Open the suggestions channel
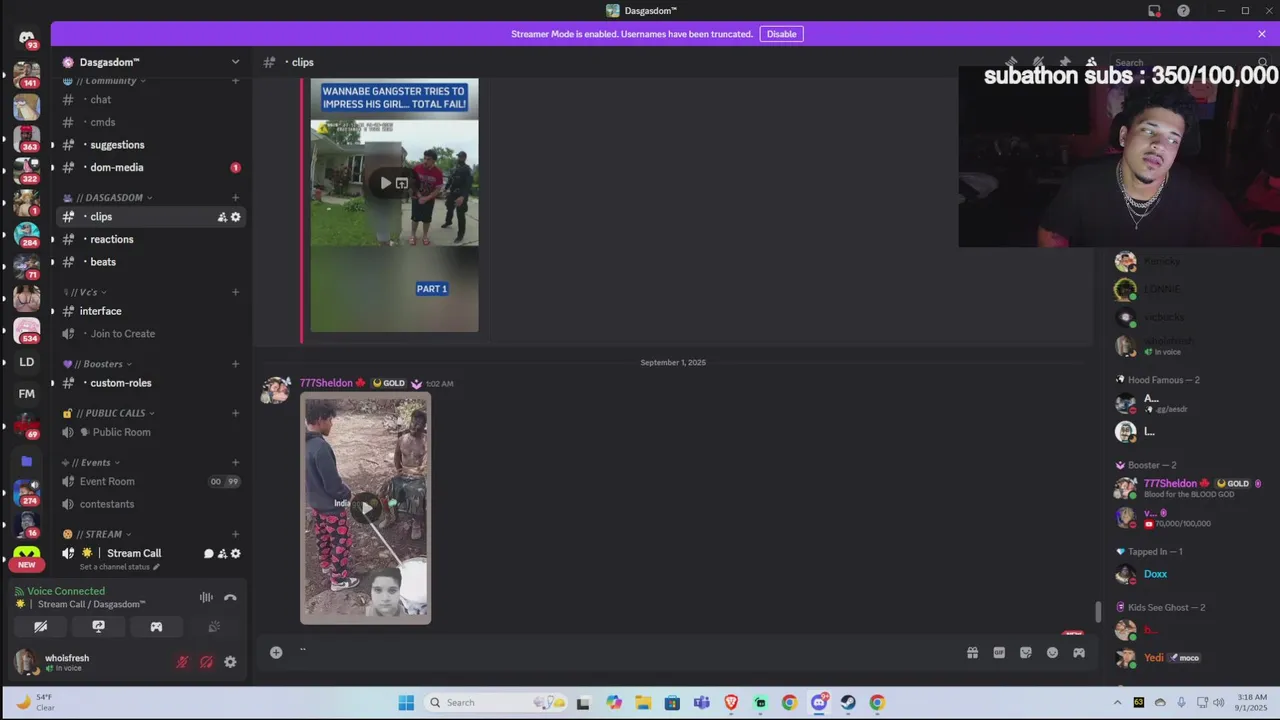 151,145
